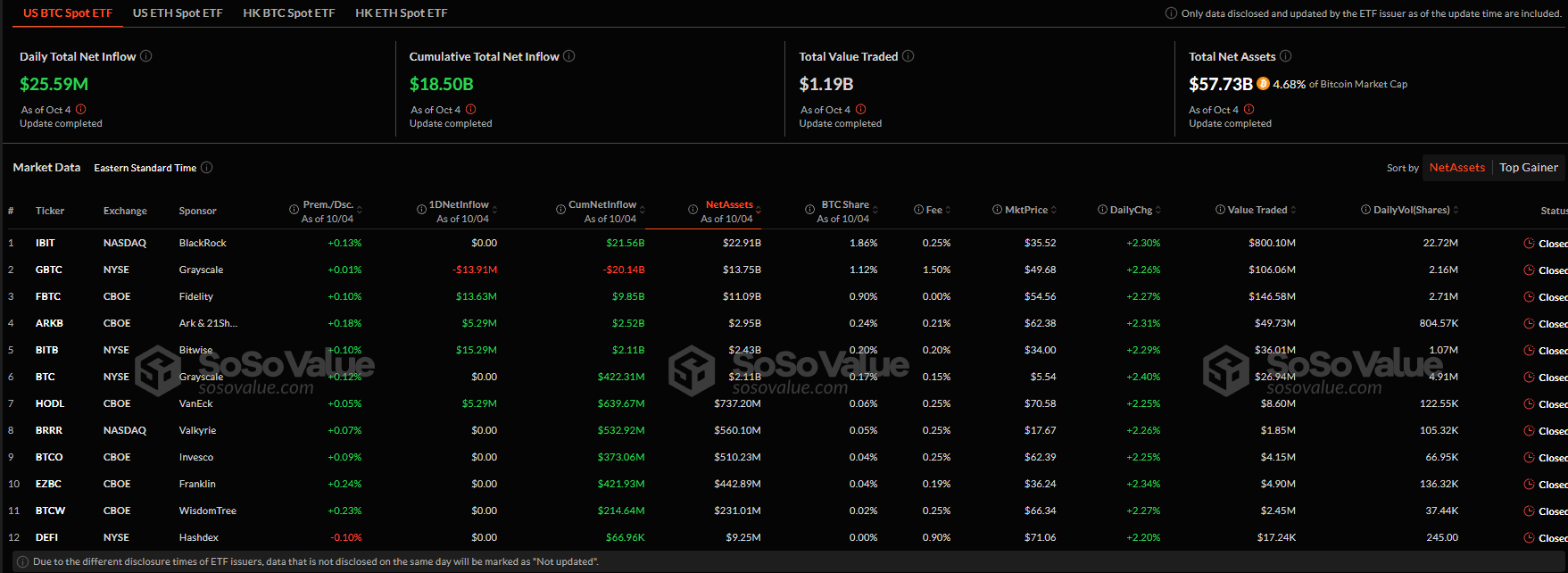Sort table by DailyChg column
The height and width of the screenshot is (573, 1568).
[1131, 211]
